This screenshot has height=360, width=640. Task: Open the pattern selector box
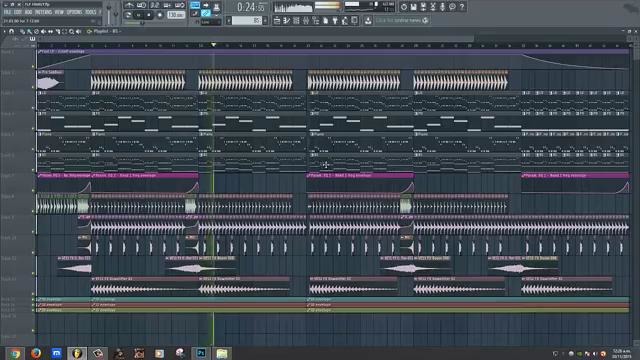(x=247, y=20)
